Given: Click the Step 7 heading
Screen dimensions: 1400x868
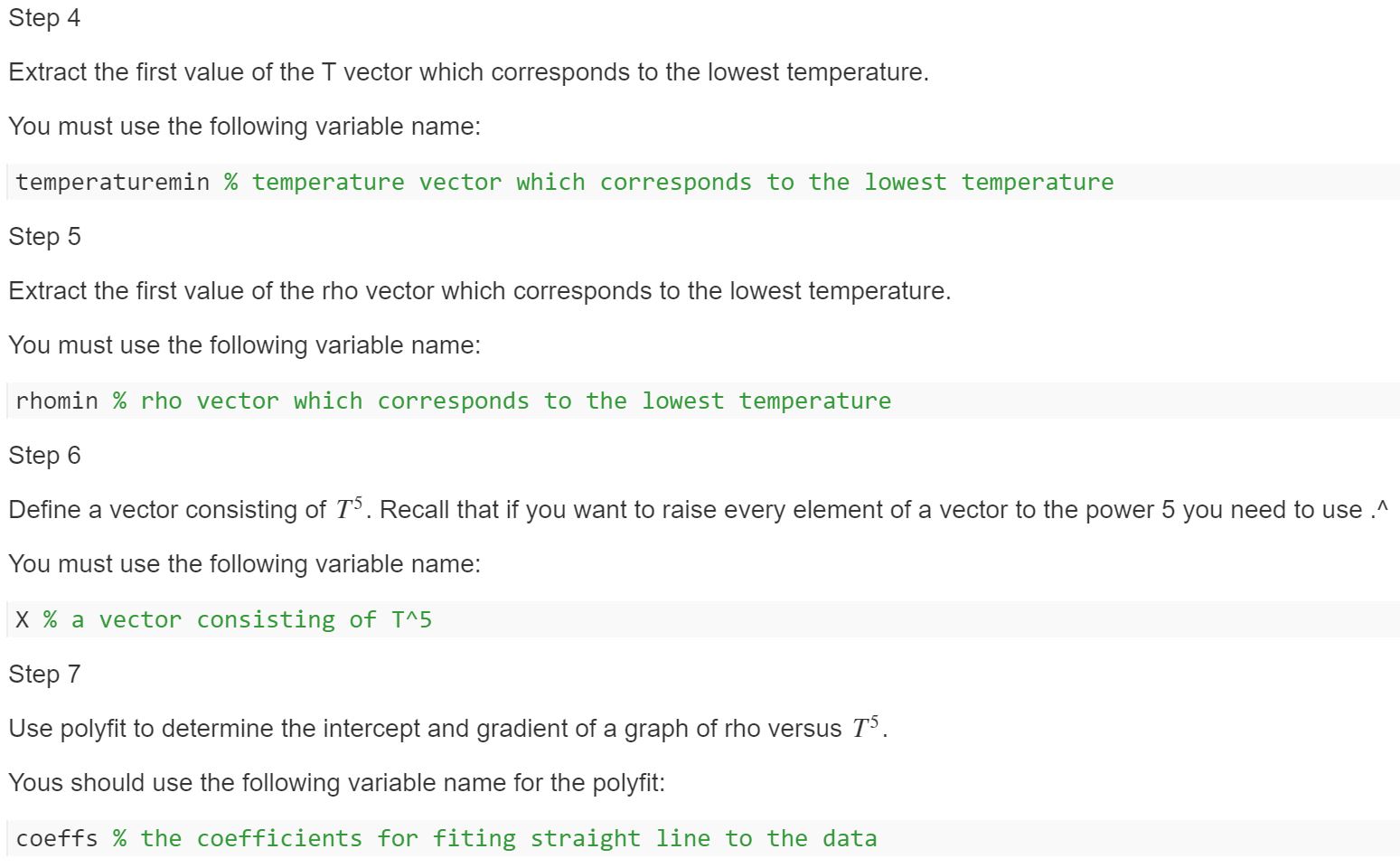Looking at the screenshot, I should [x=44, y=675].
